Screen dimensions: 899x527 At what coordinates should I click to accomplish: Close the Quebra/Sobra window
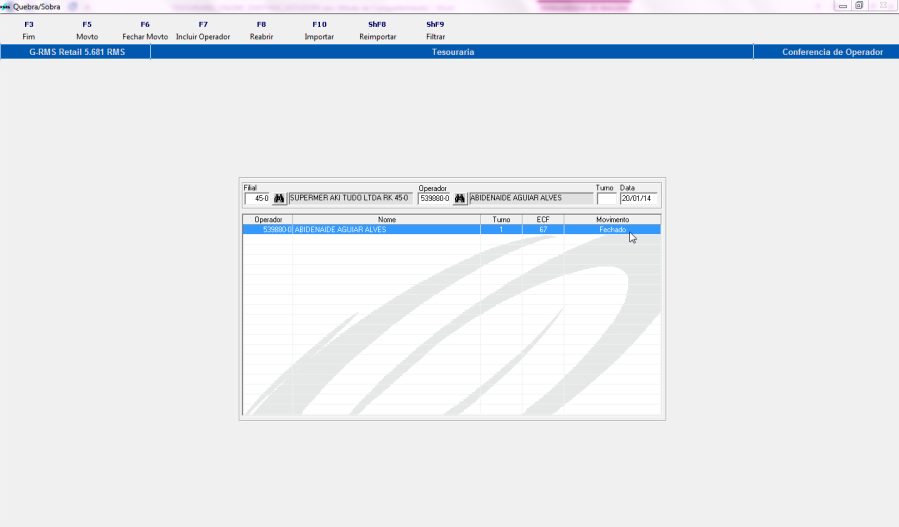click(x=884, y=6)
